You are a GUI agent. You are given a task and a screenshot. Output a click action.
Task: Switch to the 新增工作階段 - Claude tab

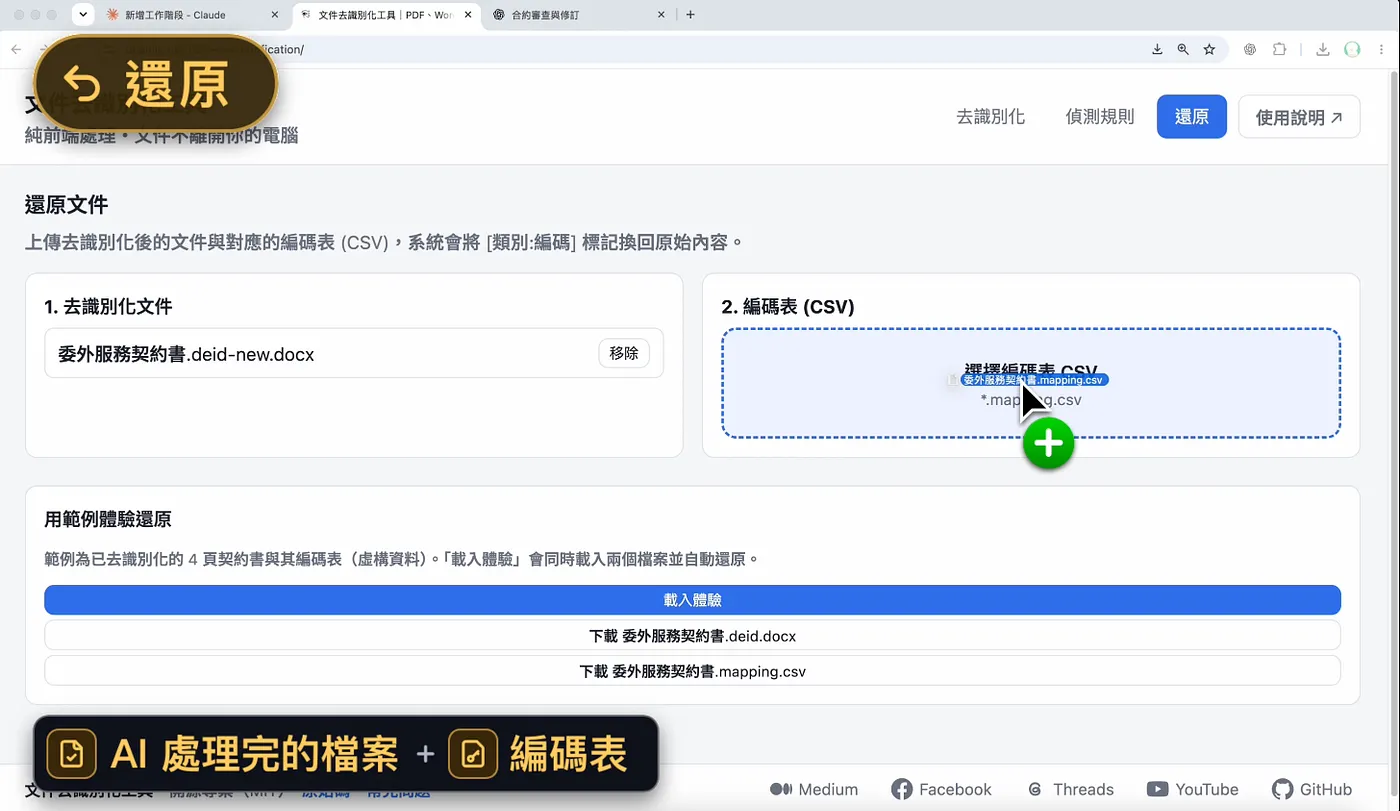click(192, 15)
